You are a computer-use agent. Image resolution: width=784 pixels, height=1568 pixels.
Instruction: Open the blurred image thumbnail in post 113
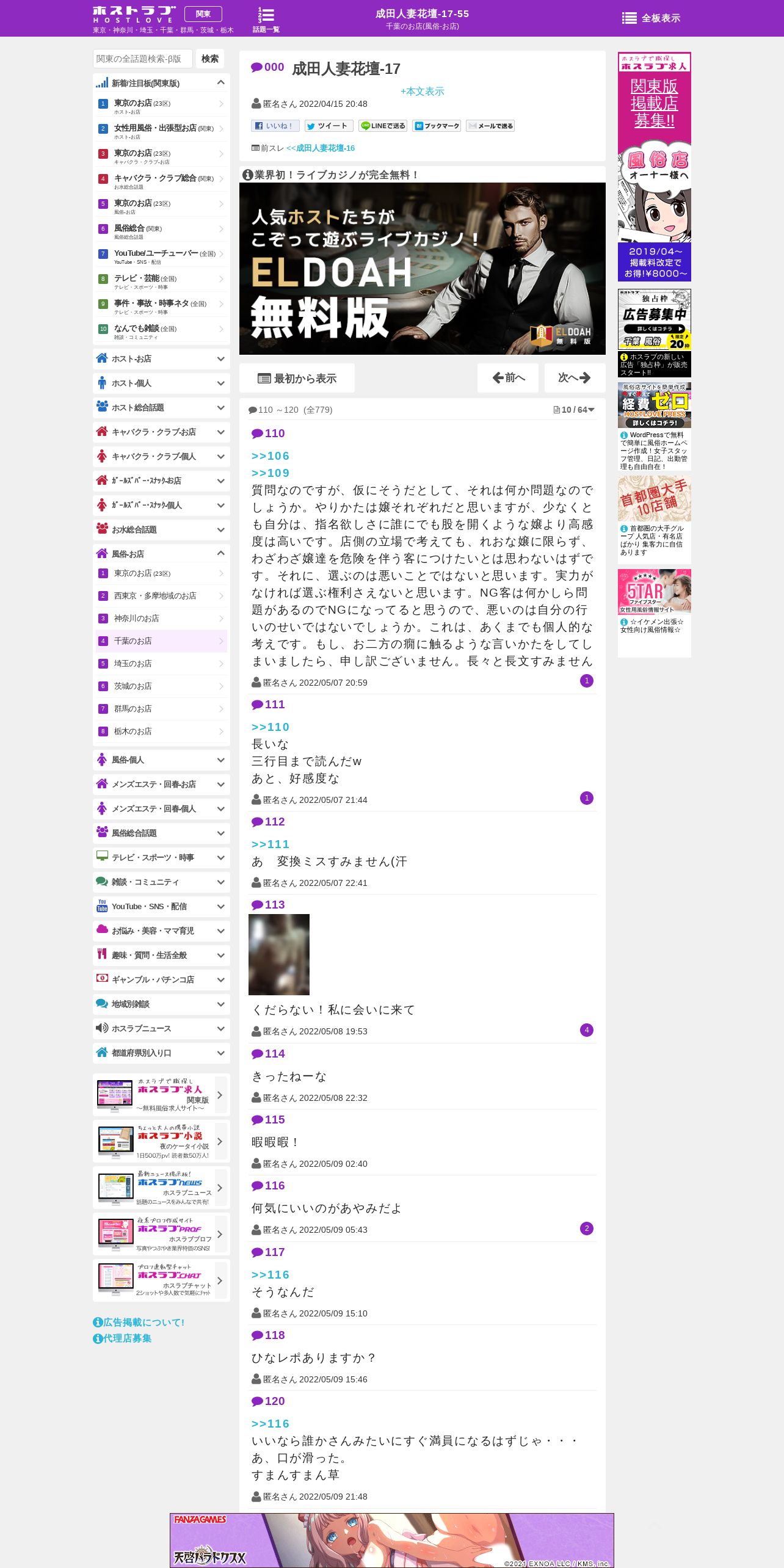pos(279,954)
